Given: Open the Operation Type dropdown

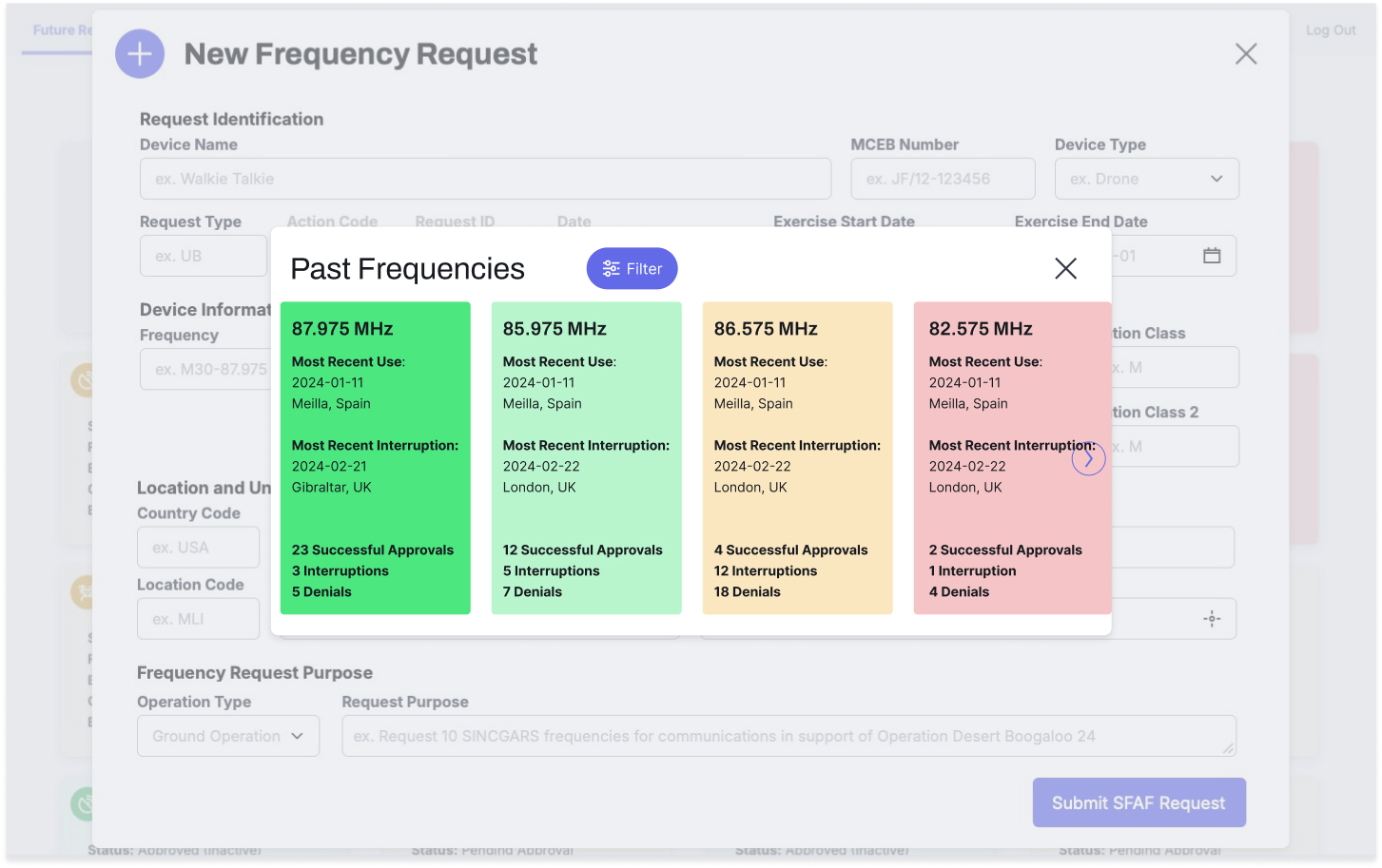Looking at the screenshot, I should coord(228,736).
